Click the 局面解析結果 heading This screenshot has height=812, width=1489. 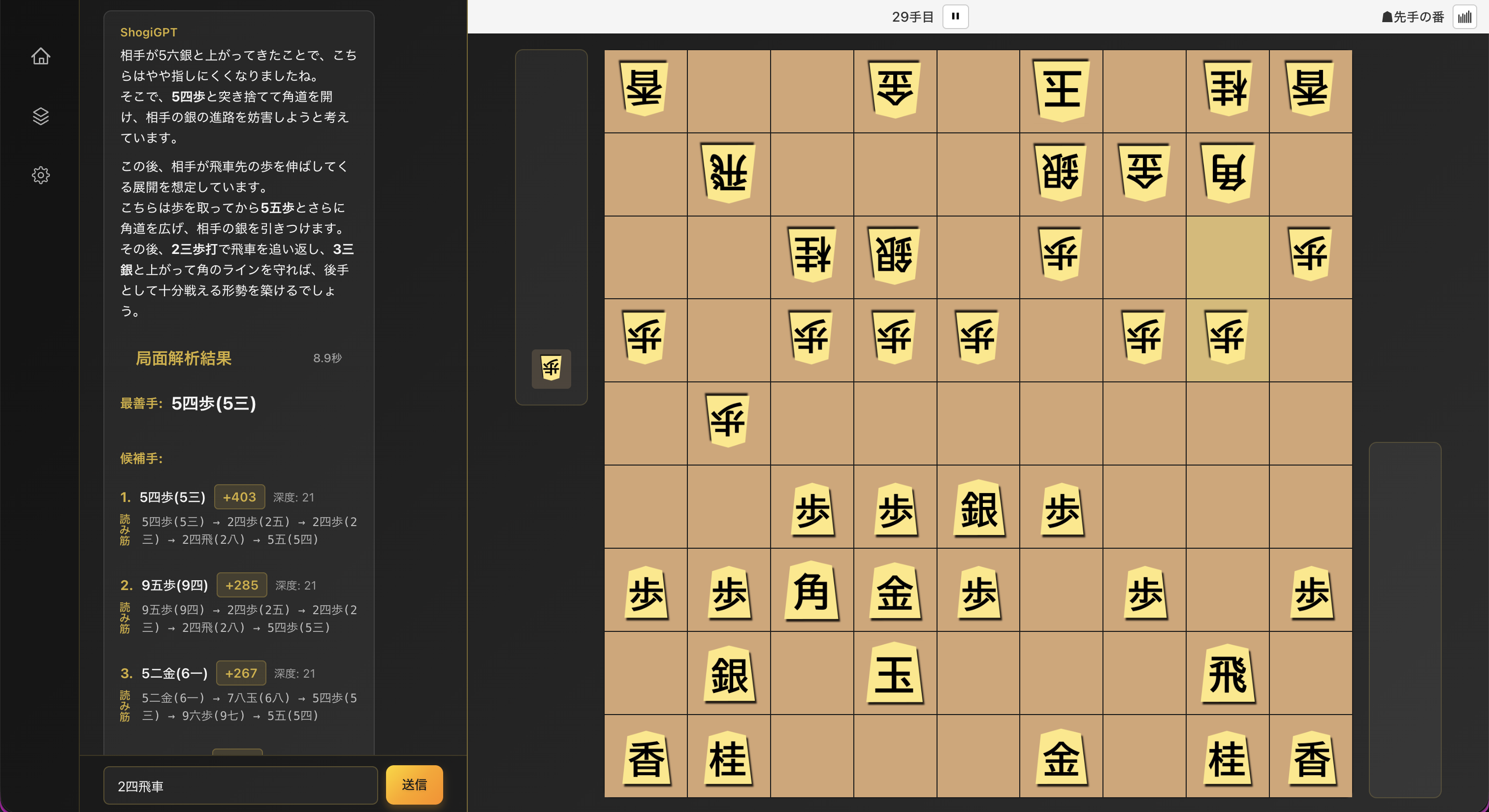[183, 358]
